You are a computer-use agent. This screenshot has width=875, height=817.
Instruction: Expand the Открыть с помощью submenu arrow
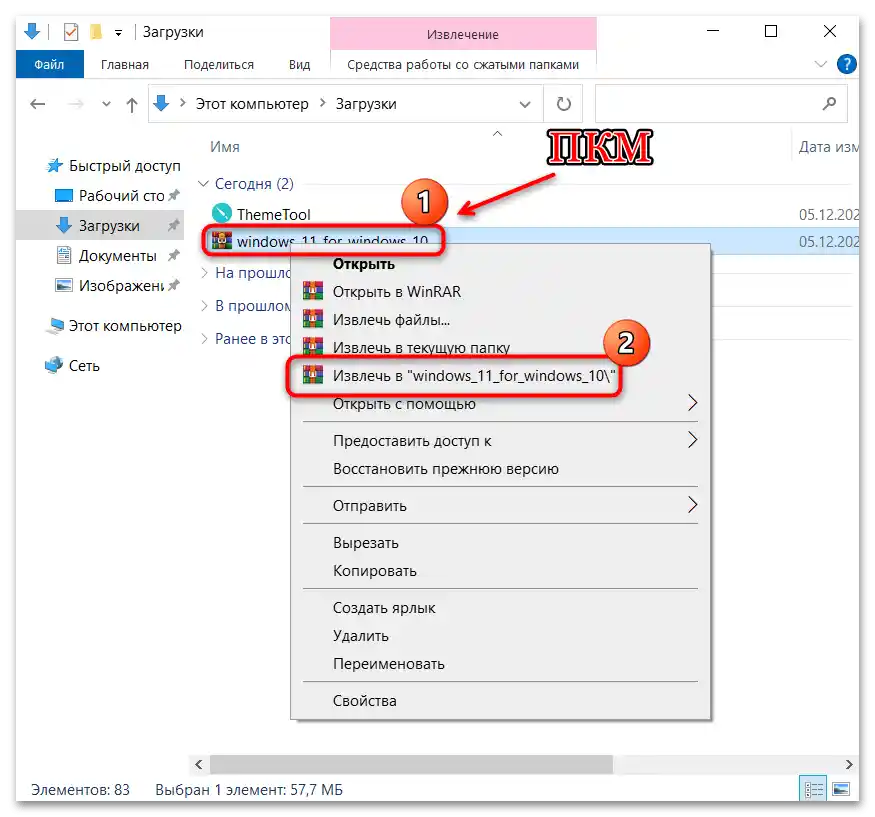point(693,403)
